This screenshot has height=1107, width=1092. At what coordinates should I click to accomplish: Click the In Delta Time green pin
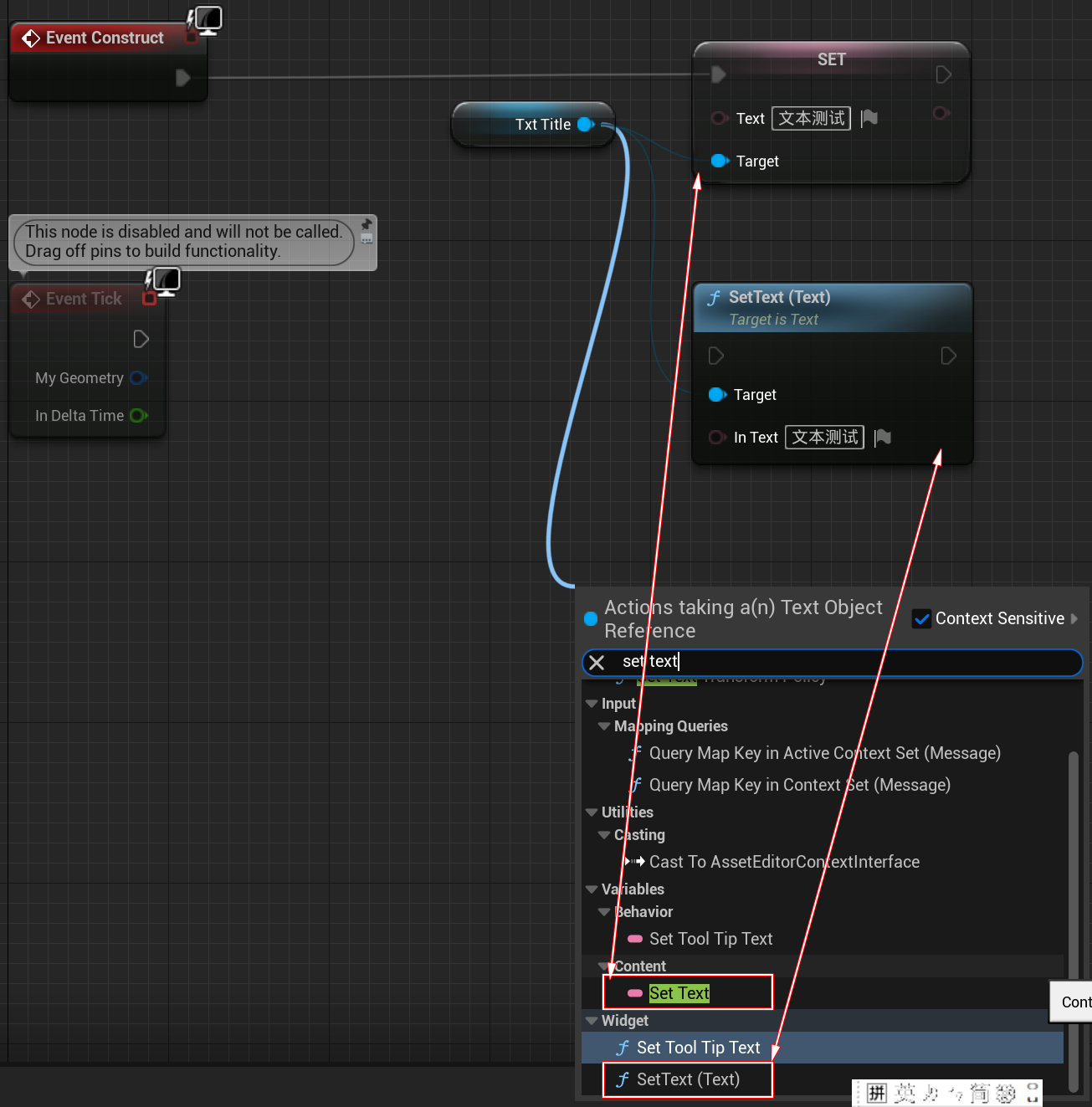(138, 416)
